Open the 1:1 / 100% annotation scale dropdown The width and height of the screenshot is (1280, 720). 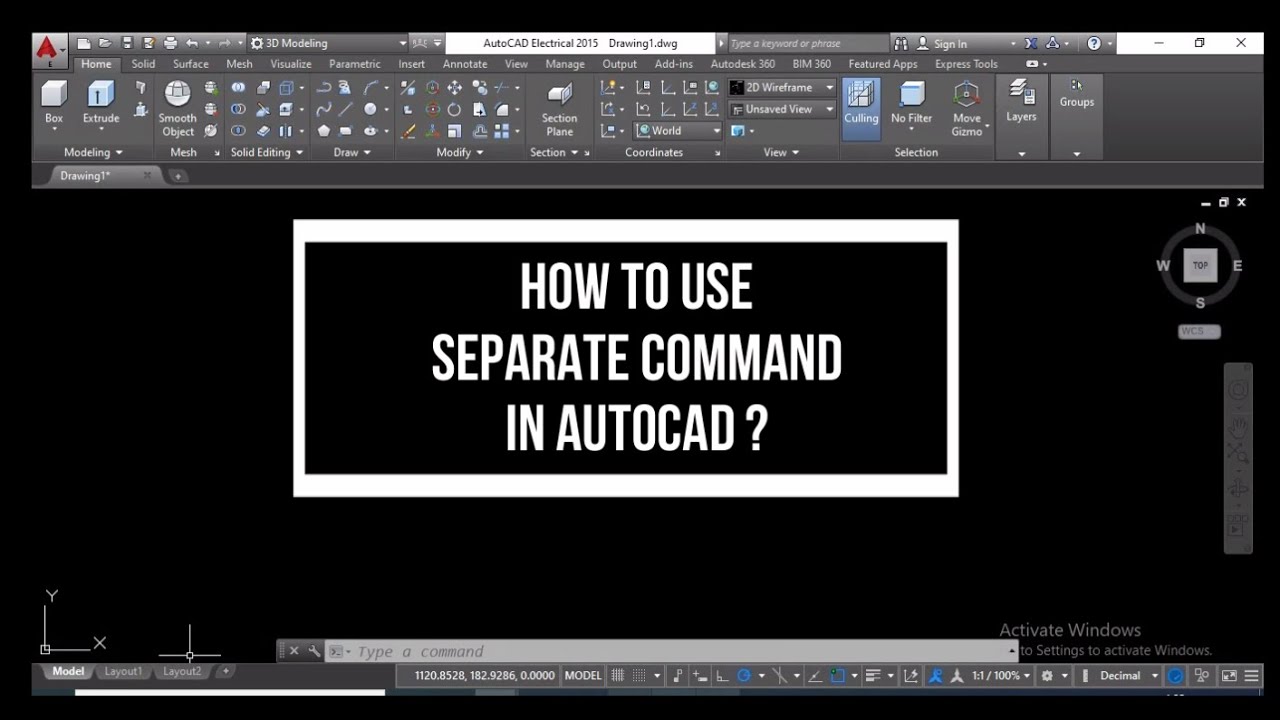(x=1002, y=676)
